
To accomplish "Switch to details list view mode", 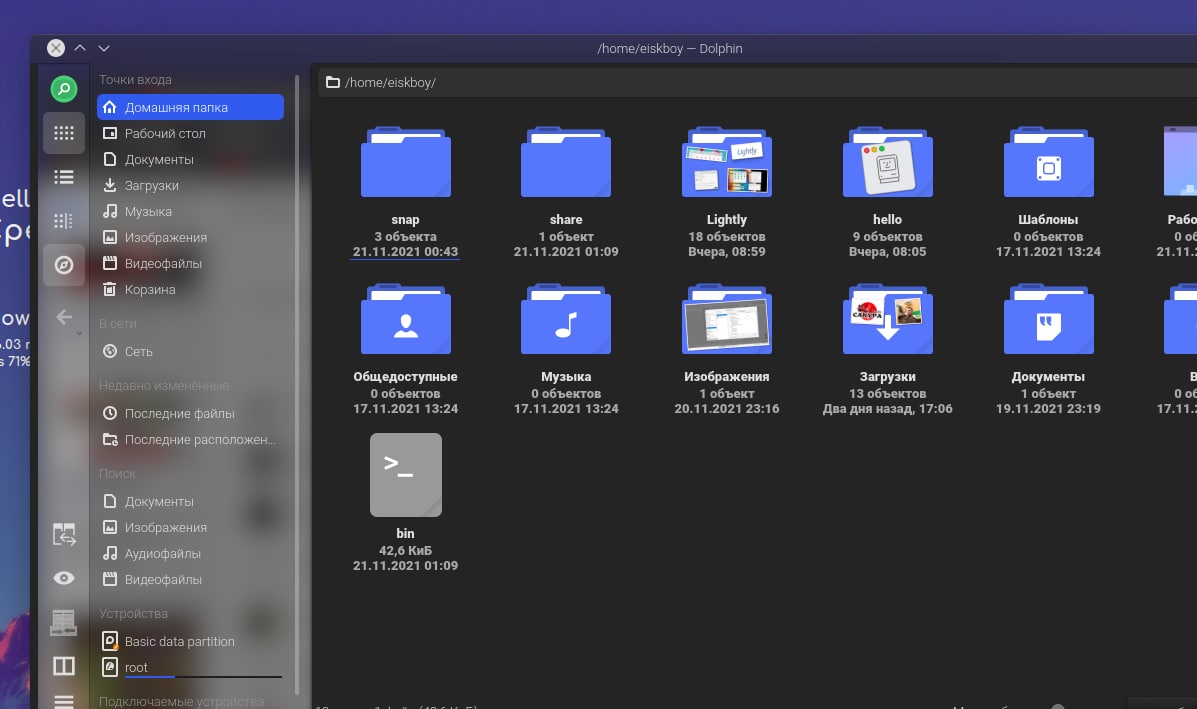I will (63, 177).
